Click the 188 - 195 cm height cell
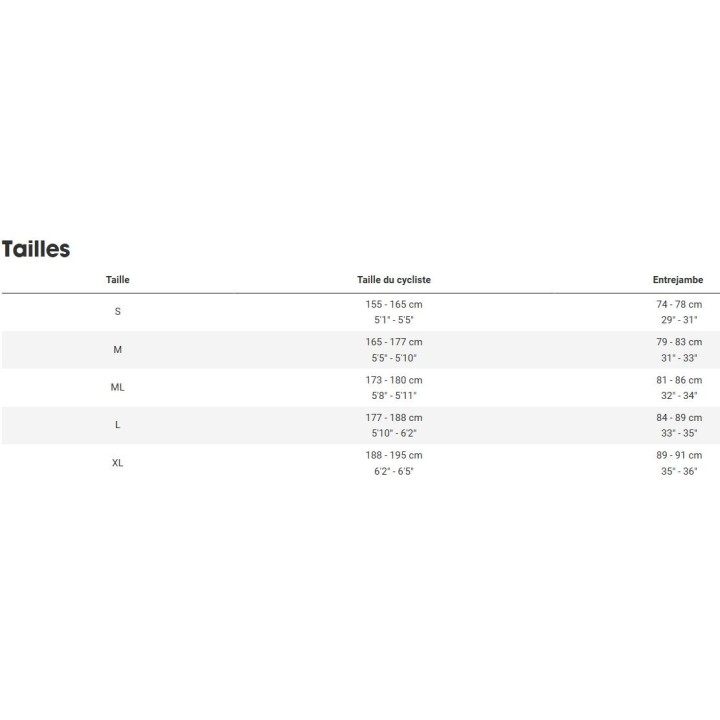The image size is (720, 720). [393, 455]
